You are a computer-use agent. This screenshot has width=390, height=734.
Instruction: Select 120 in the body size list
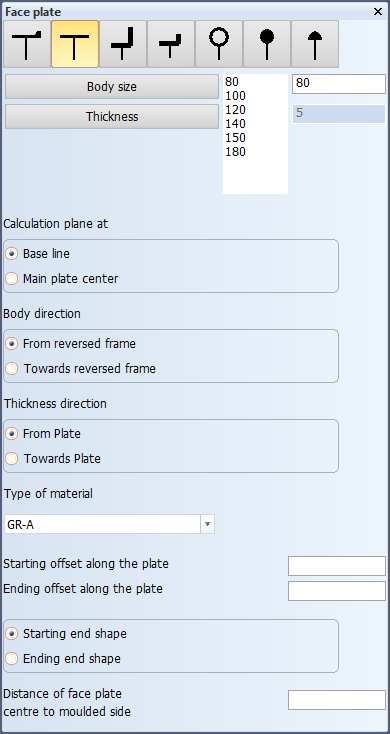click(x=235, y=110)
